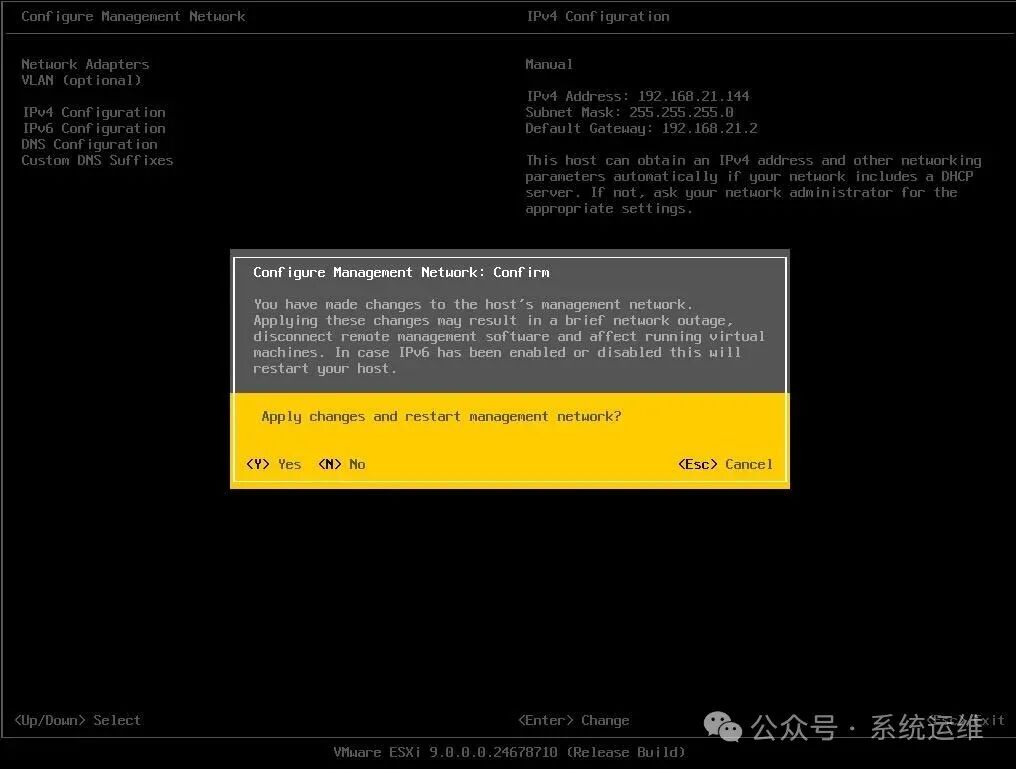Open DNS Configuration menu entry

(x=89, y=144)
